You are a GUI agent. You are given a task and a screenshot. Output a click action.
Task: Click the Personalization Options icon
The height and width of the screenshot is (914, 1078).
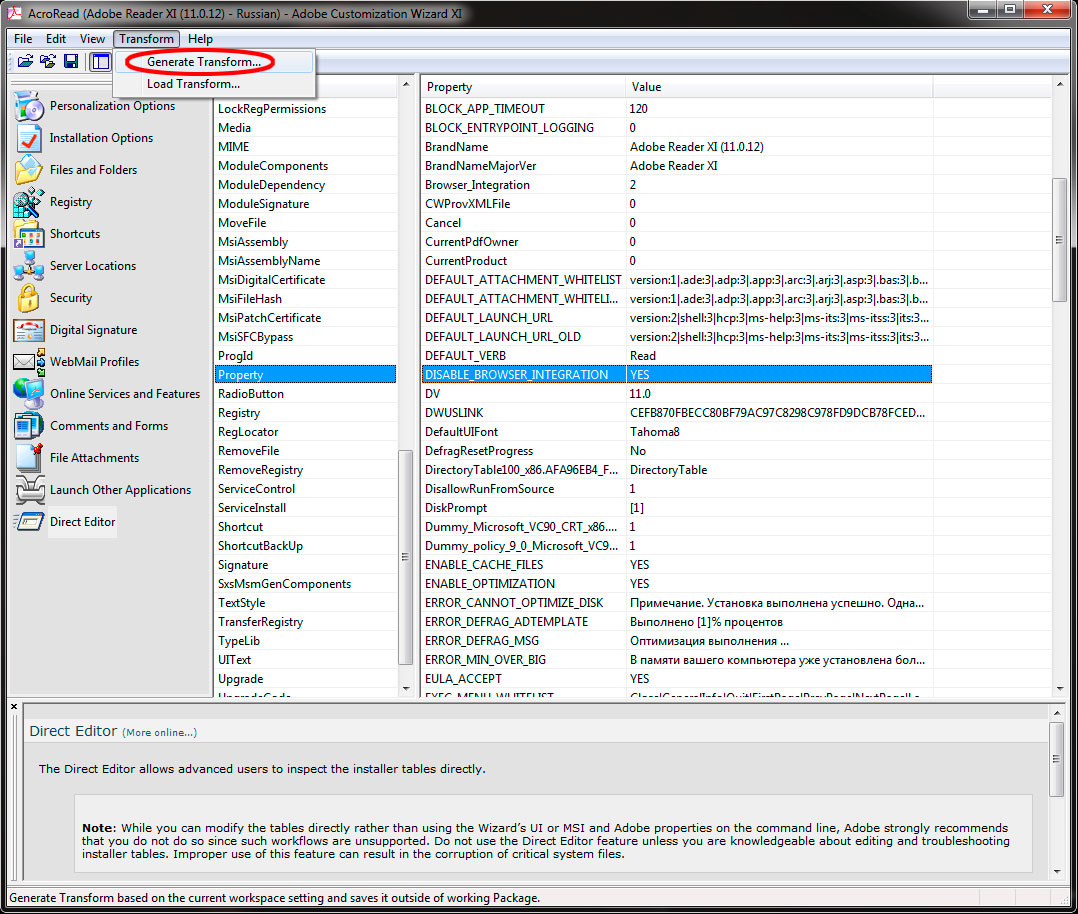(x=29, y=106)
